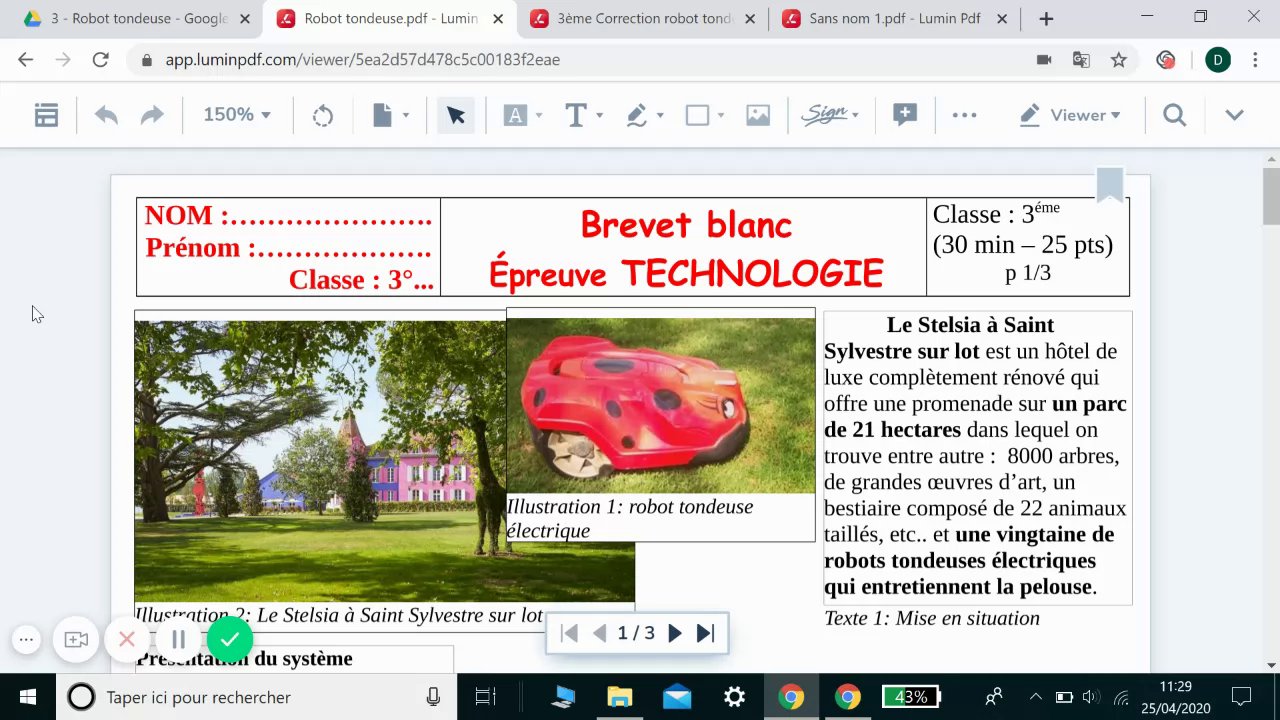Open the Mail app from the taskbar
This screenshot has width=1280, height=720.
click(x=677, y=697)
